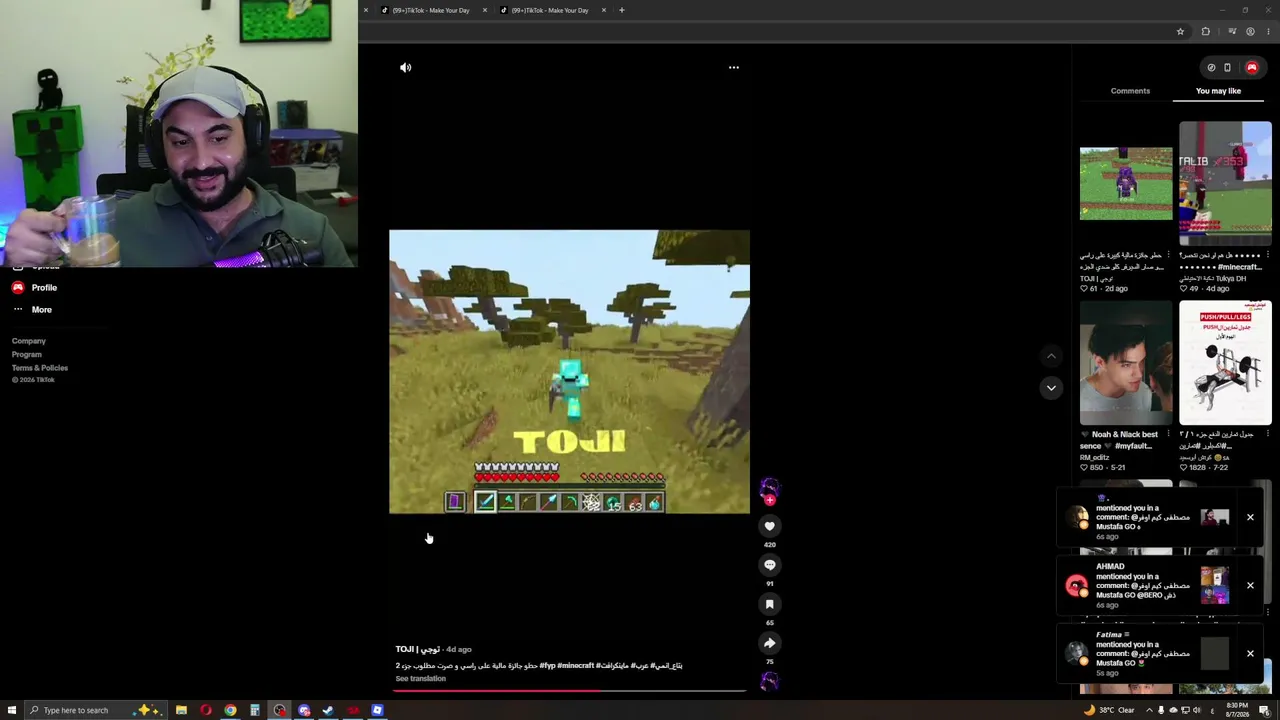Screen dimensions: 1280x720
Task: Like the video with the heart icon
Action: point(769,526)
